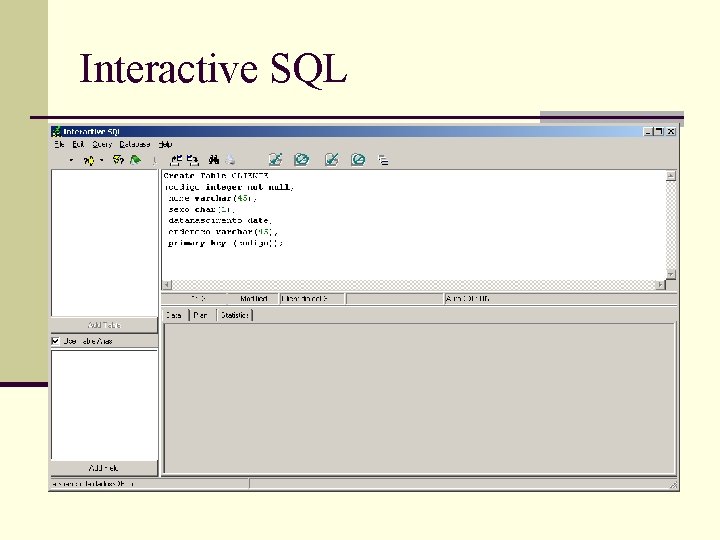Click the icon immediately left of the binoculars
This screenshot has width=720, height=540.
193,160
